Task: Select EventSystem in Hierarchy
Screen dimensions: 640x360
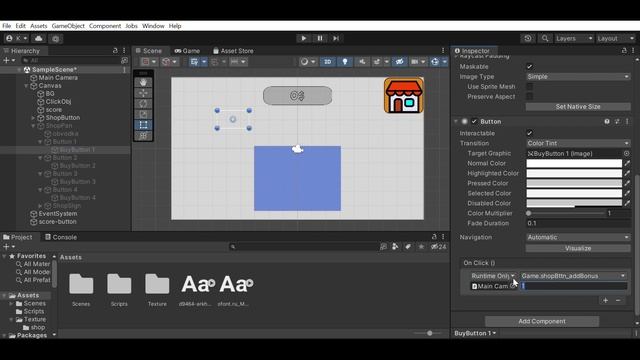Action: pos(58,213)
